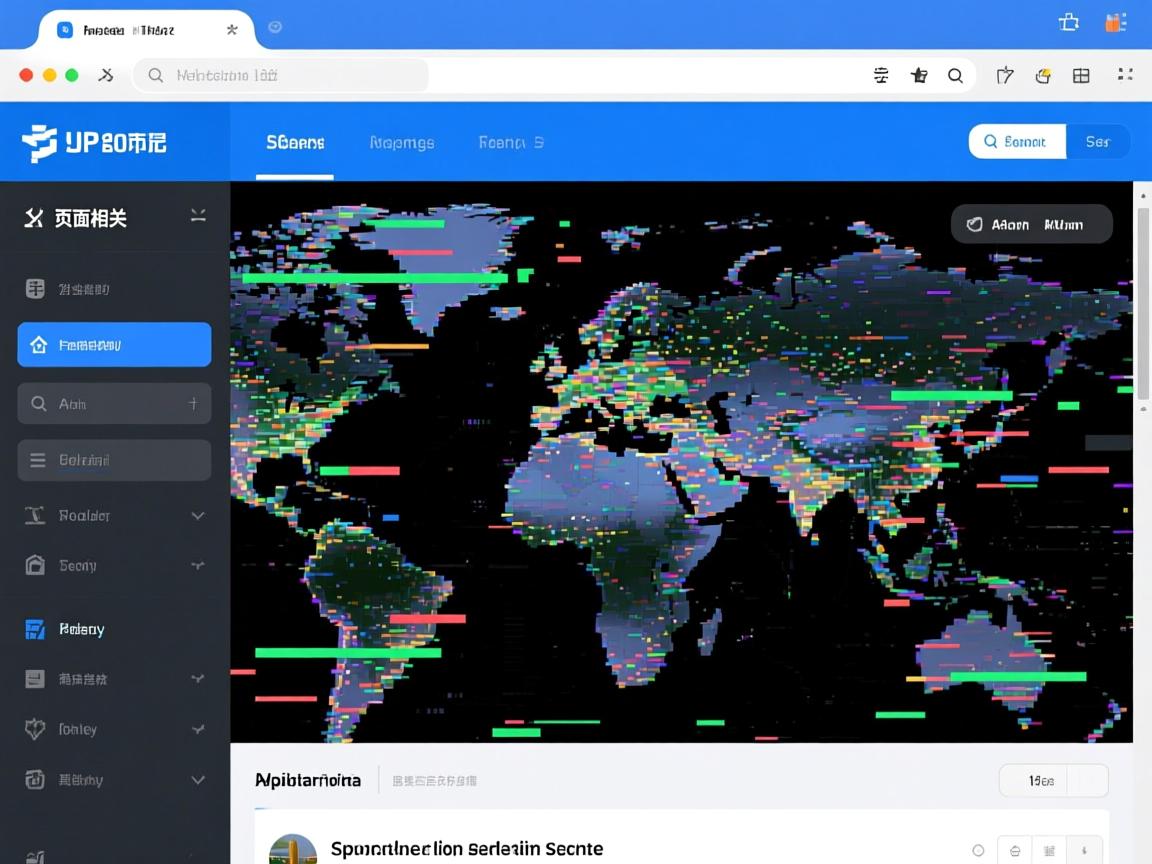1152x864 pixels.
Task: Click the UP logo icon in header
Action: click(40, 143)
